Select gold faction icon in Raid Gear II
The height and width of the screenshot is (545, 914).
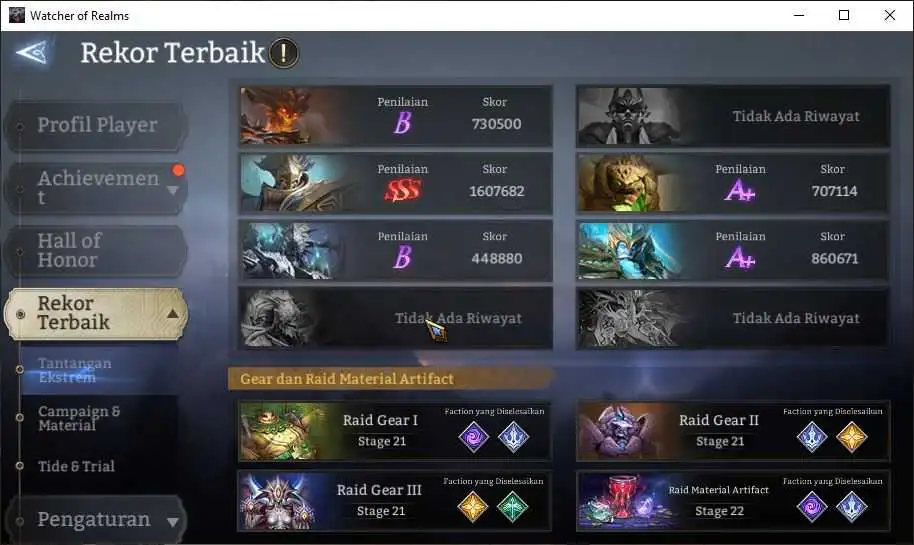tap(852, 437)
